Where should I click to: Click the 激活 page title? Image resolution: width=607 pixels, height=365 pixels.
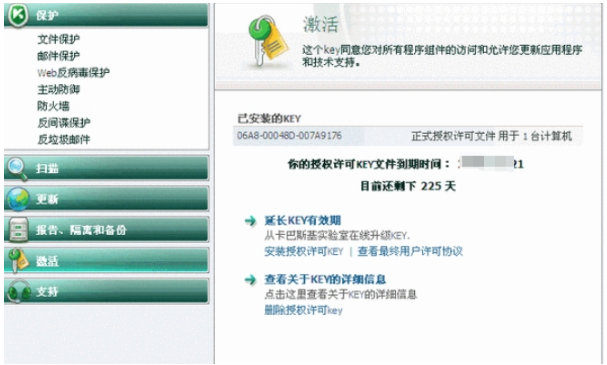point(320,25)
